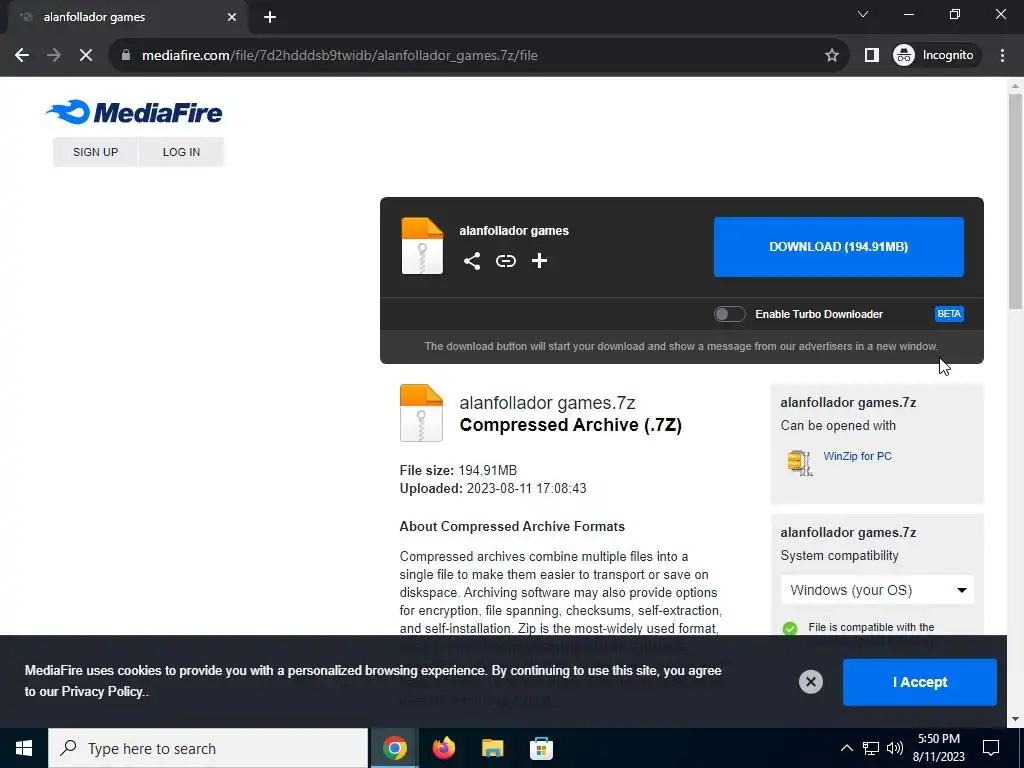Bookmark this page with star icon

(831, 56)
